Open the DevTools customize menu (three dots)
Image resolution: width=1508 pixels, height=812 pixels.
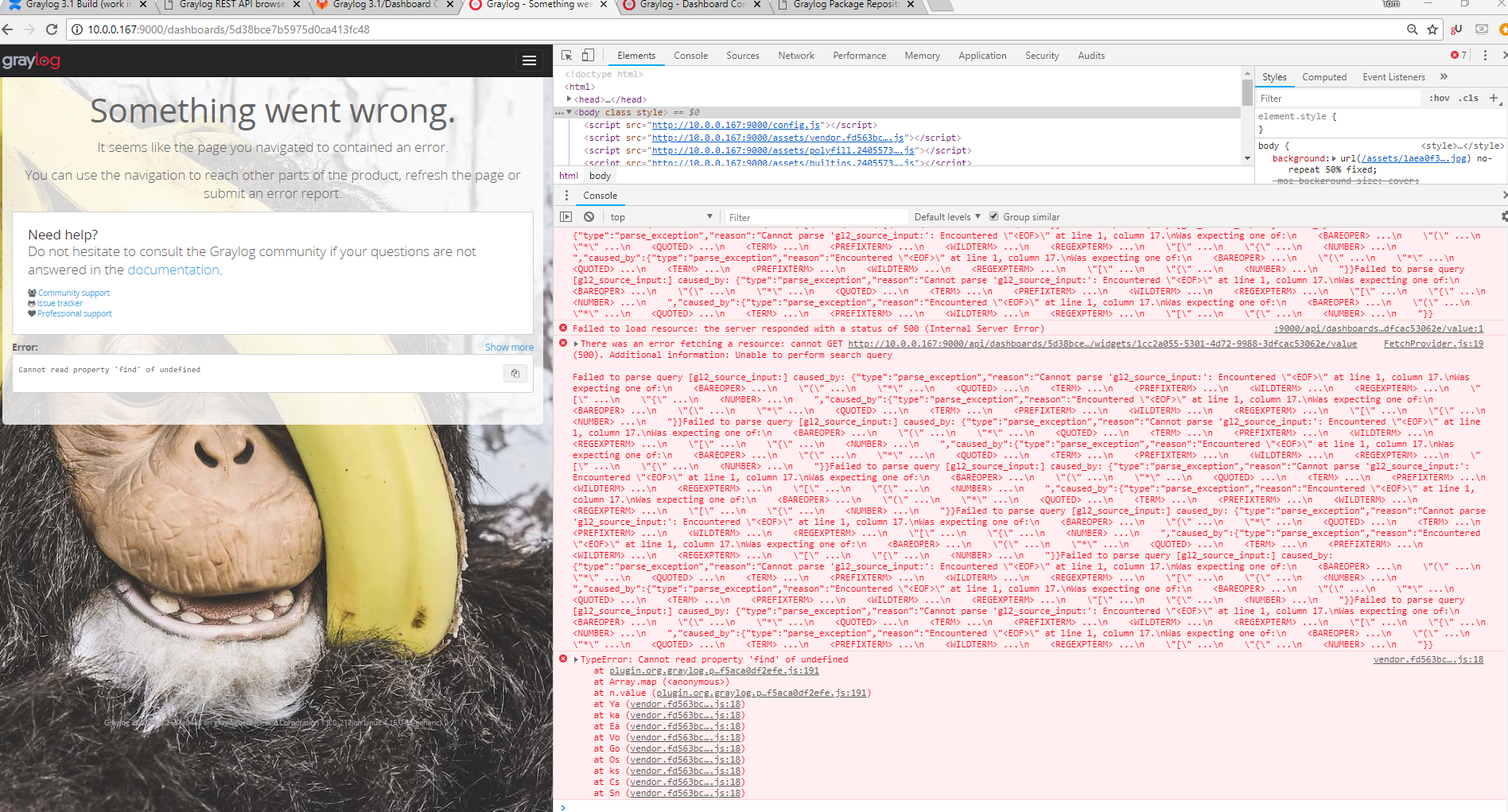coord(1485,56)
